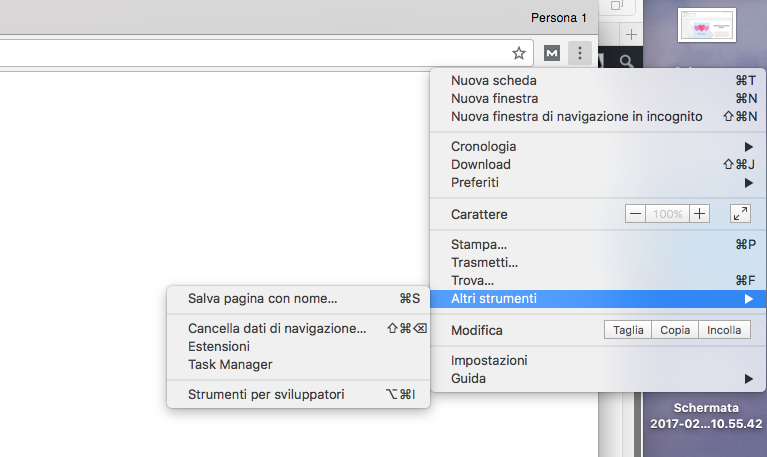Click the Copia button
The height and width of the screenshot is (457, 767).
point(675,330)
